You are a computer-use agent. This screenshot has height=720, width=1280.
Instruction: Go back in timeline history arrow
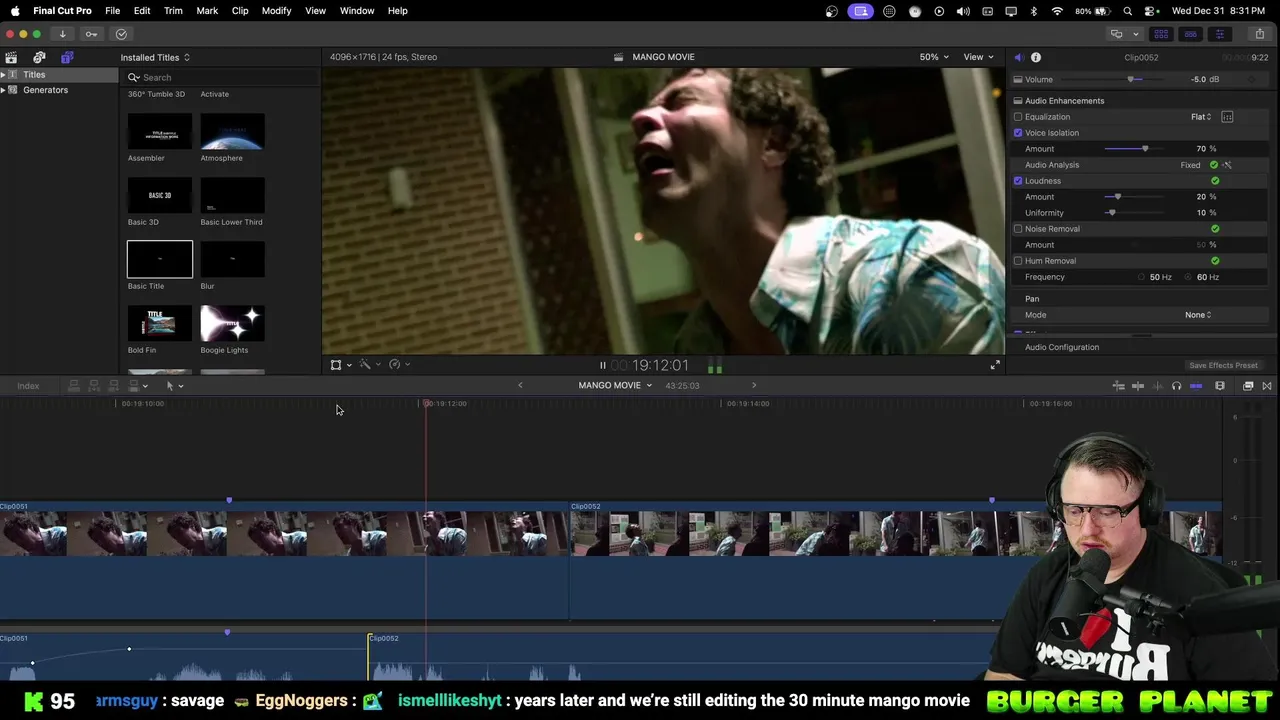[x=520, y=386]
